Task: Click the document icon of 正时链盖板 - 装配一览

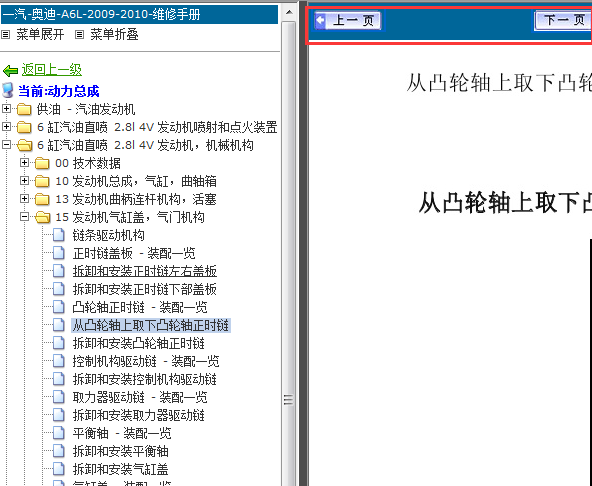Action: click(59, 253)
